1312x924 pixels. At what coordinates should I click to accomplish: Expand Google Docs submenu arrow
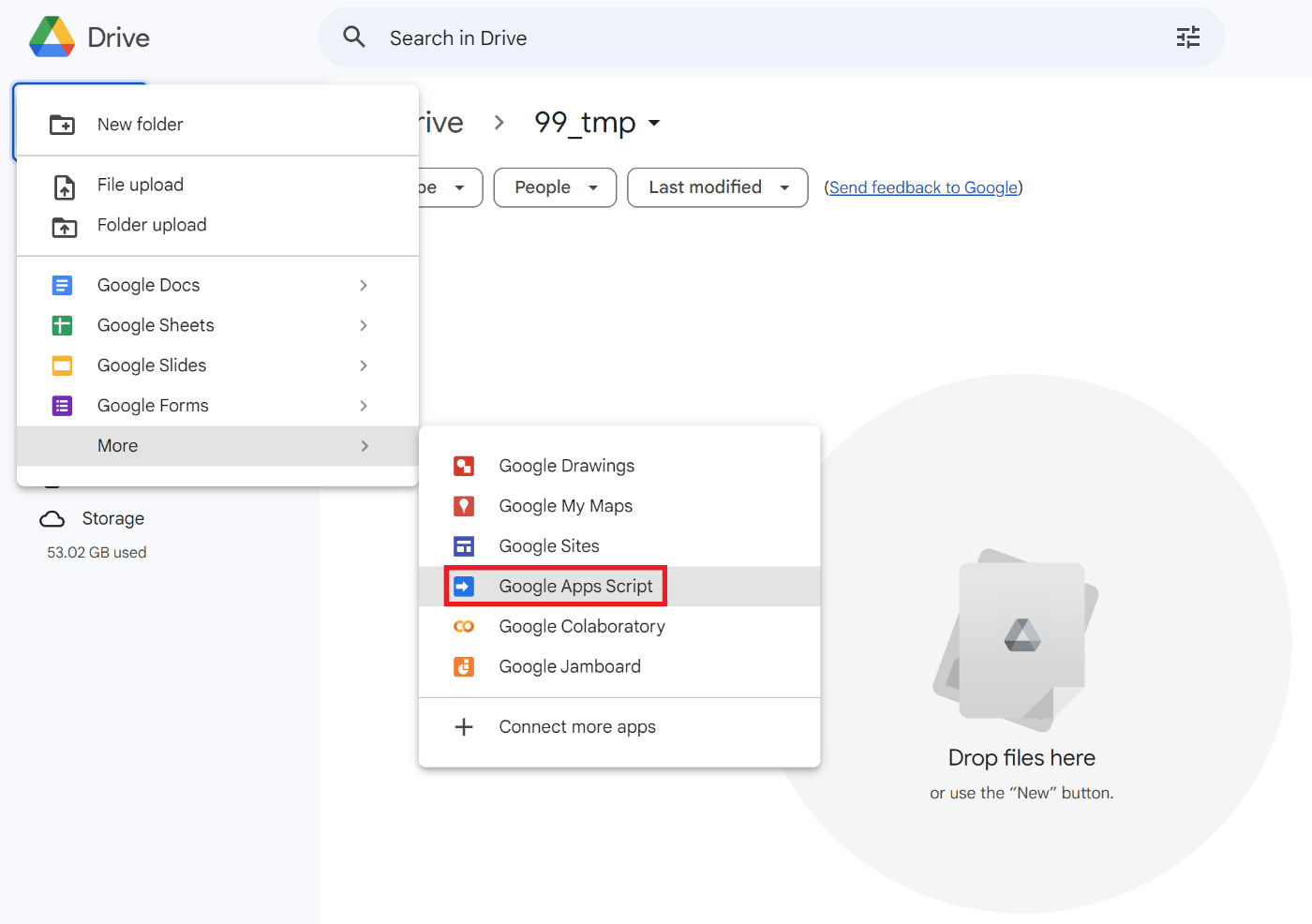(x=364, y=285)
